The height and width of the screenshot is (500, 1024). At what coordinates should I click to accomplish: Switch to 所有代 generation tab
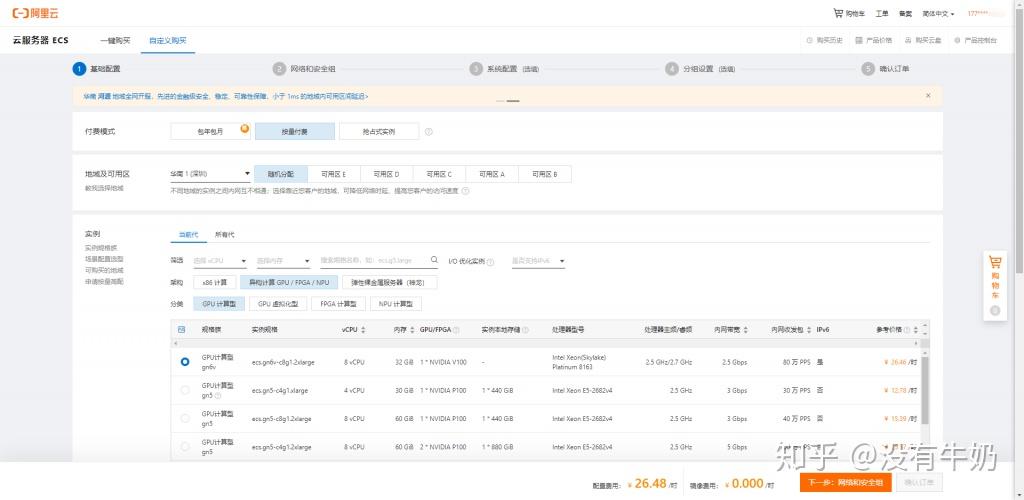[225, 234]
